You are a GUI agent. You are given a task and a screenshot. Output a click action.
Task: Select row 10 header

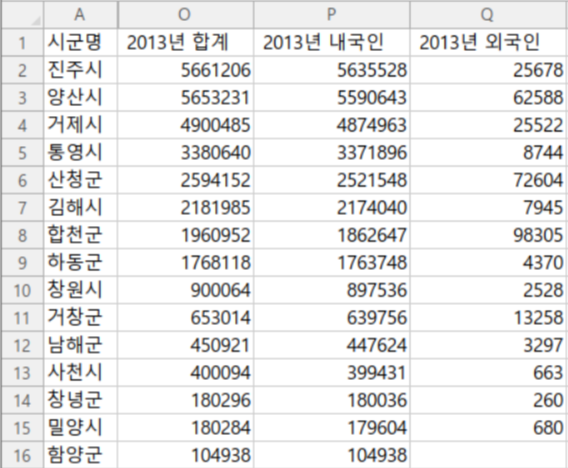coord(22,291)
